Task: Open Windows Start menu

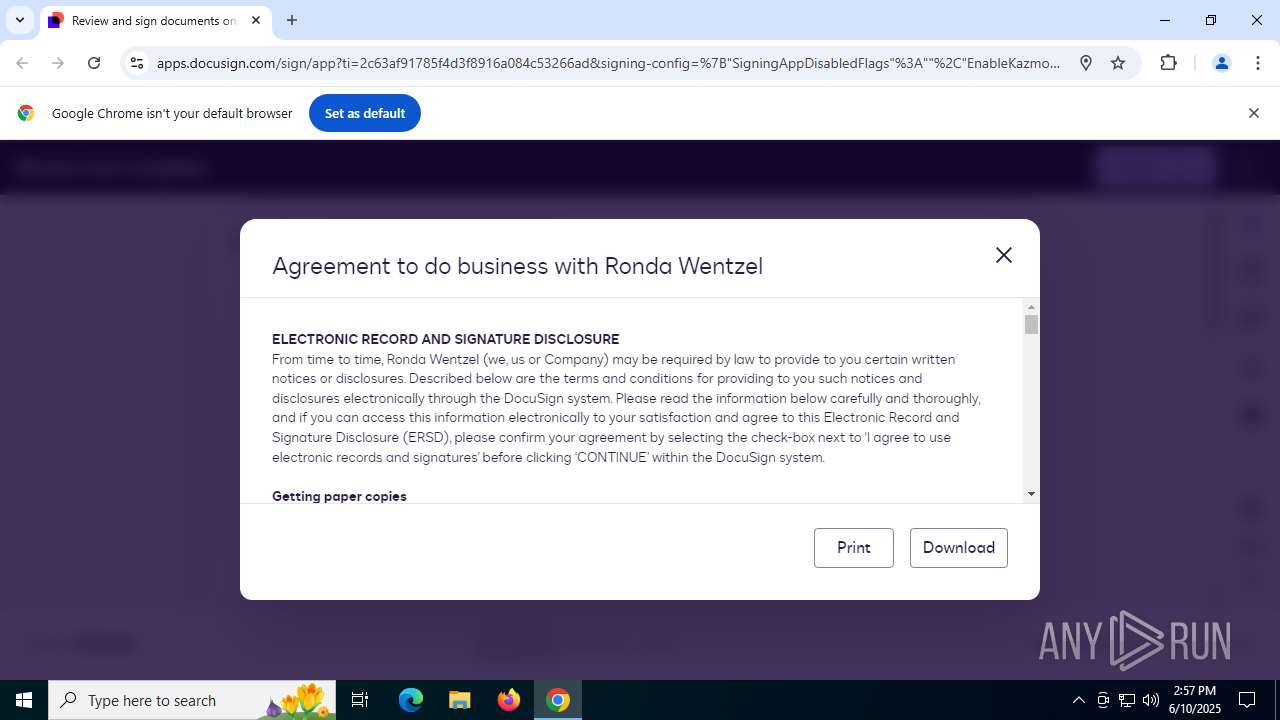Action: [24, 700]
